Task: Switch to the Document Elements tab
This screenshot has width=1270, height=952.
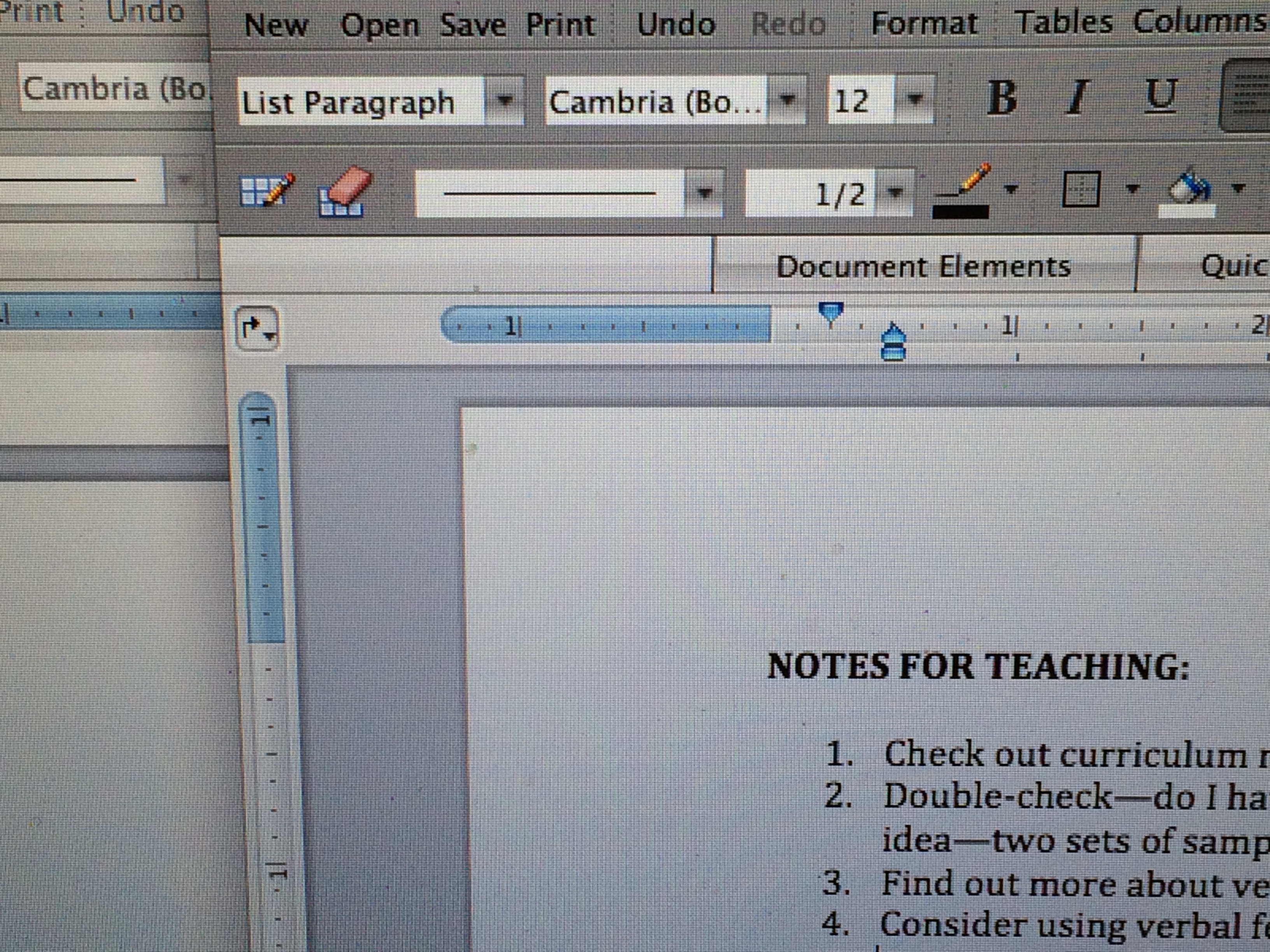Action: coord(923,267)
